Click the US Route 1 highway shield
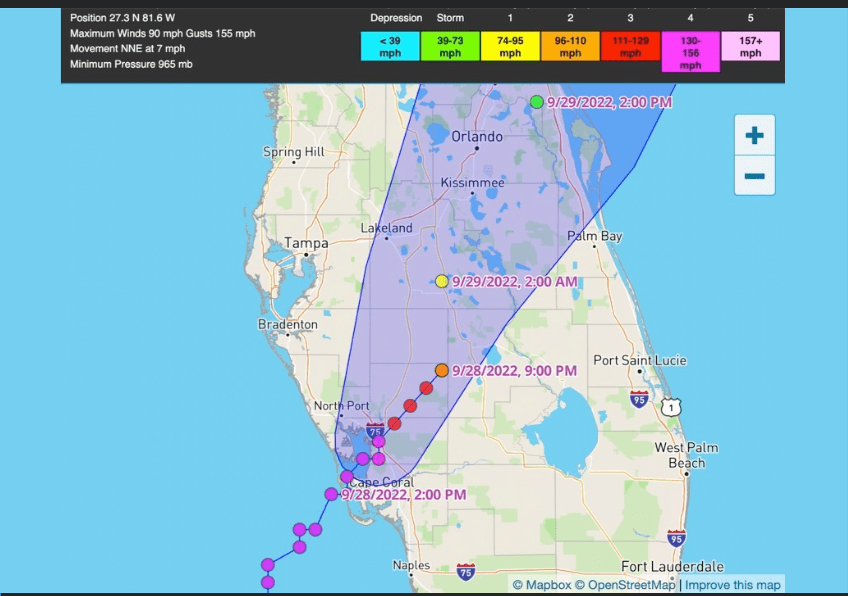The height and width of the screenshot is (596, 848). [x=669, y=406]
